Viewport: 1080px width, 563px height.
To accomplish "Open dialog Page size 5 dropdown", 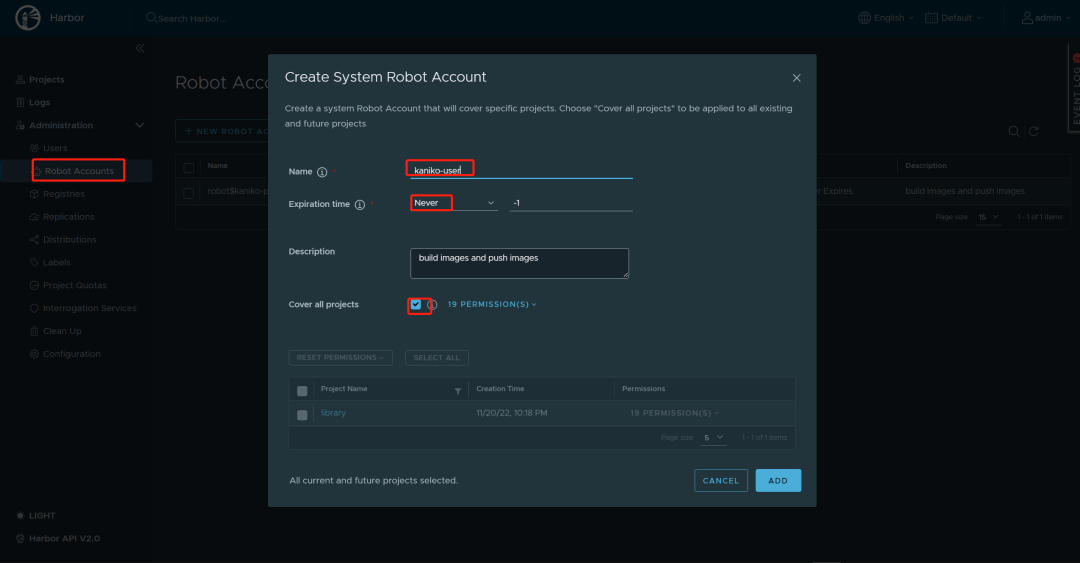I will click(714, 438).
